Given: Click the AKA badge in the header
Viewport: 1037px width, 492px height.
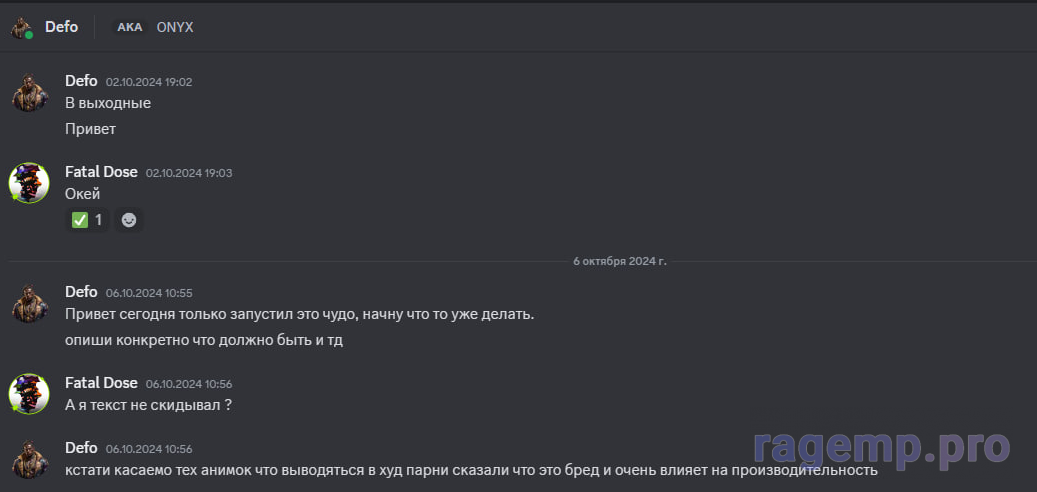Looking at the screenshot, I should point(130,27).
